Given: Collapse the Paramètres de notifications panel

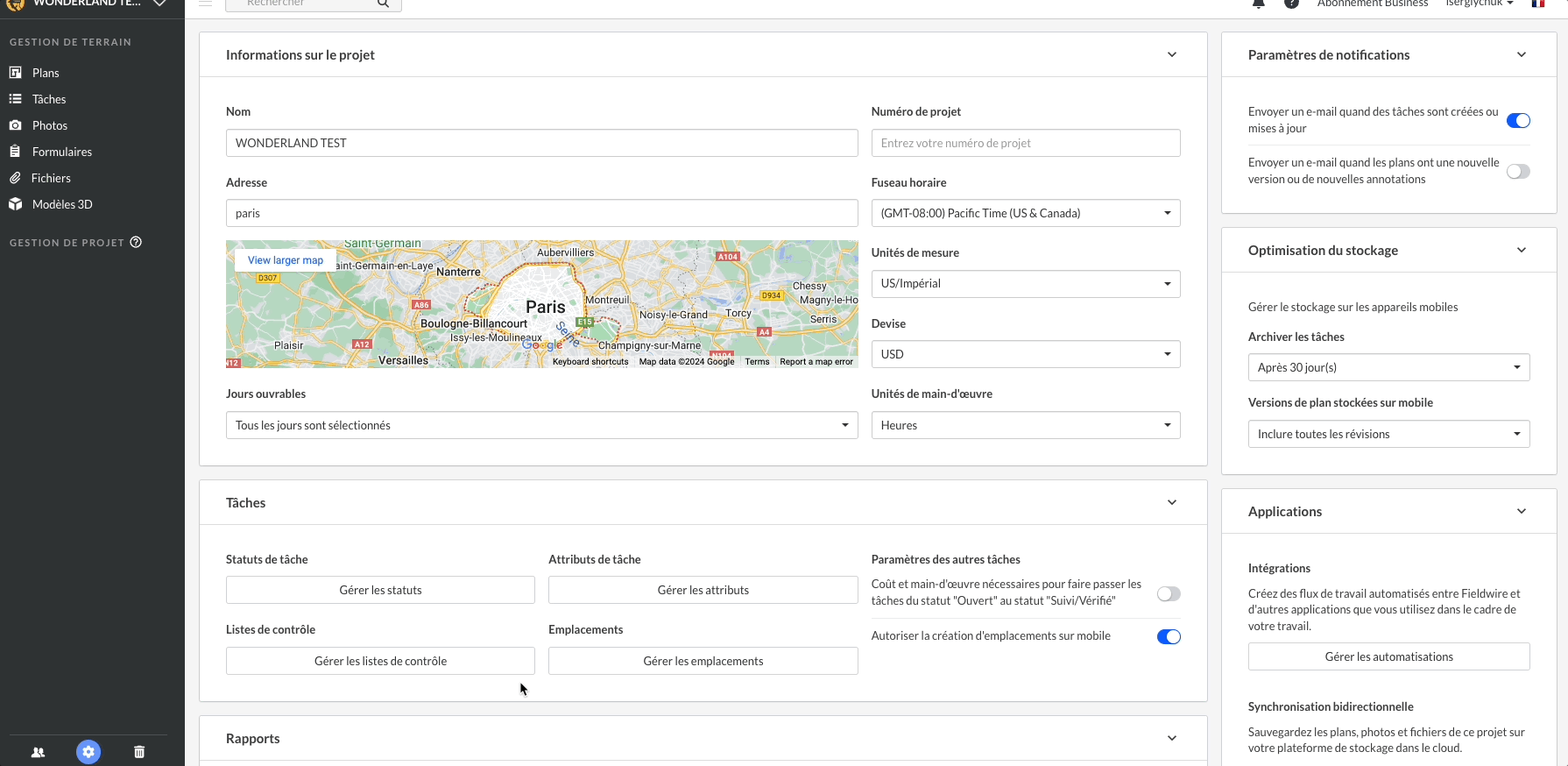Looking at the screenshot, I should pos(1522,55).
